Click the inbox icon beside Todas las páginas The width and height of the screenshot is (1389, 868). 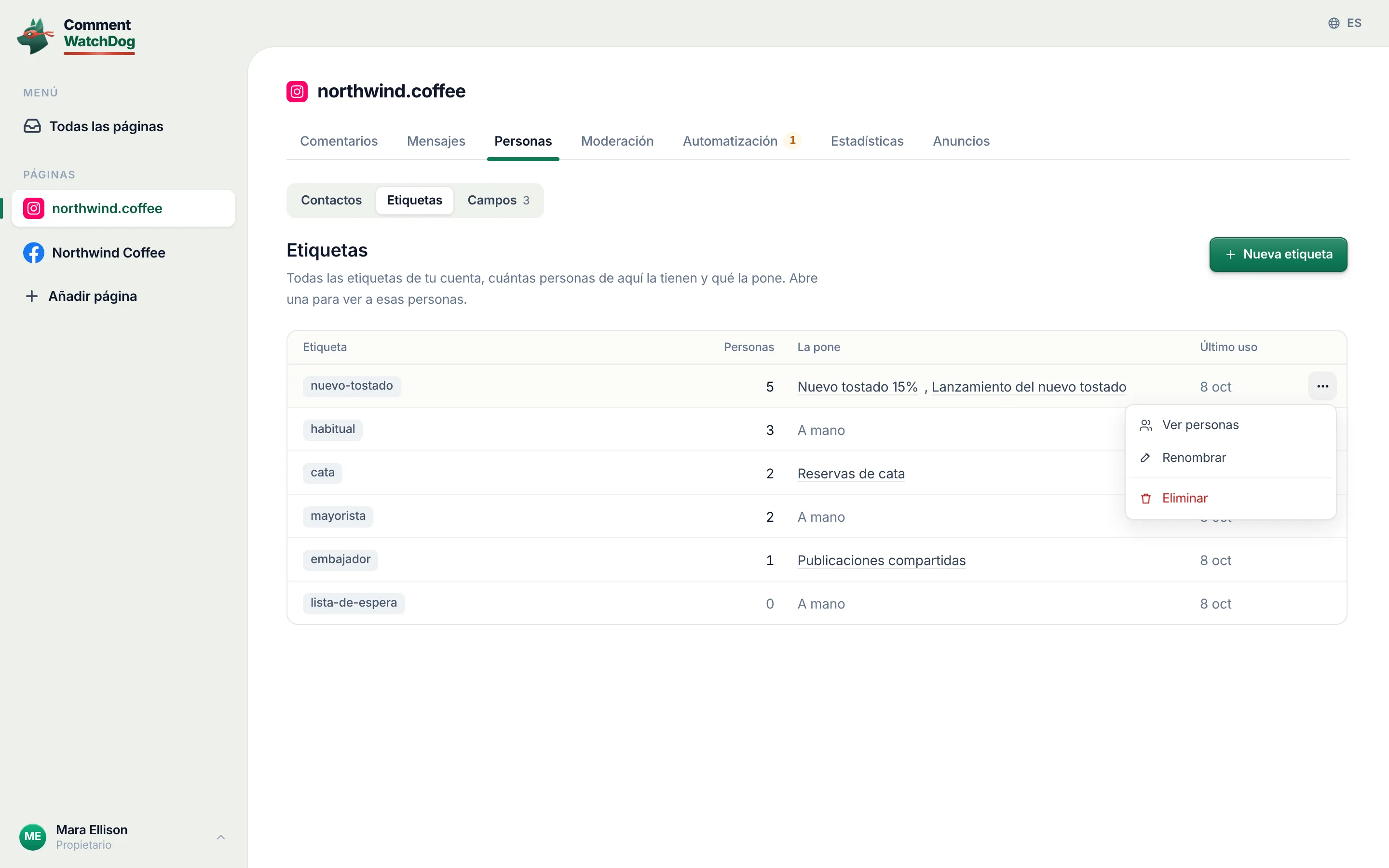[32, 126]
